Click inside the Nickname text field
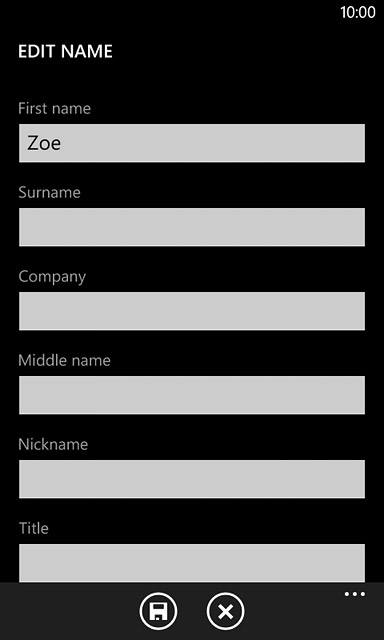The image size is (384, 640). coord(192,479)
